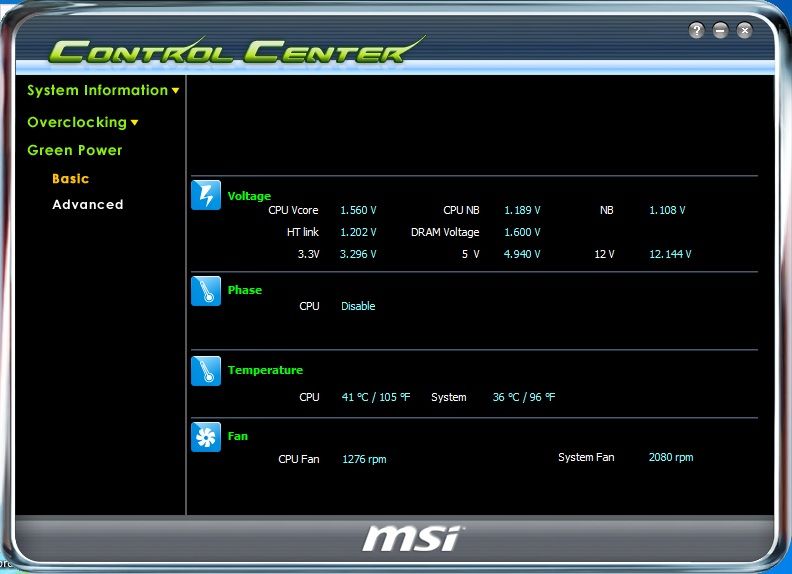This screenshot has height=574, width=792.
Task: Click the CPU Vcore label
Action: point(293,210)
